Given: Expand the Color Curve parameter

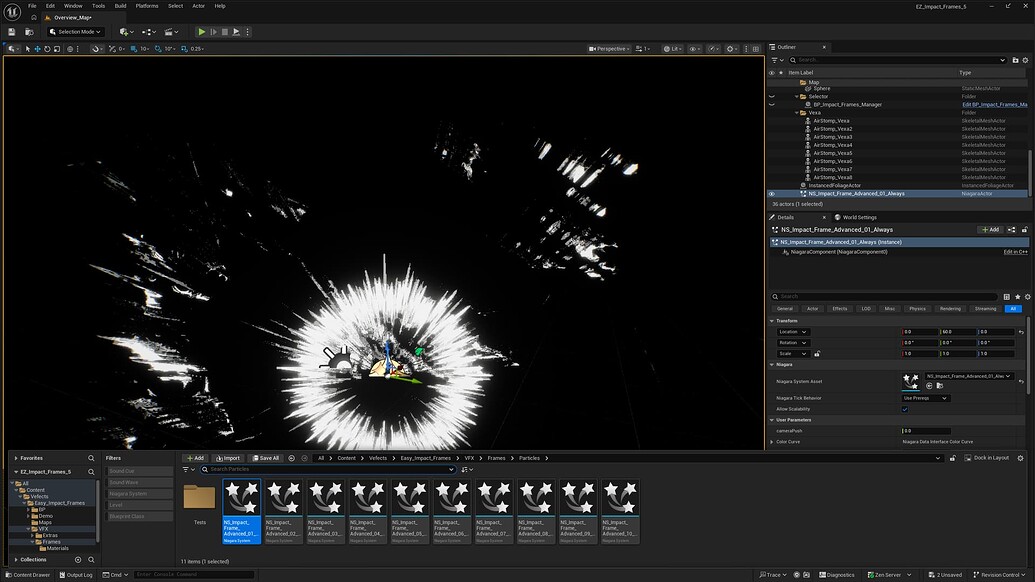Looking at the screenshot, I should pyautogui.click(x=772, y=442).
